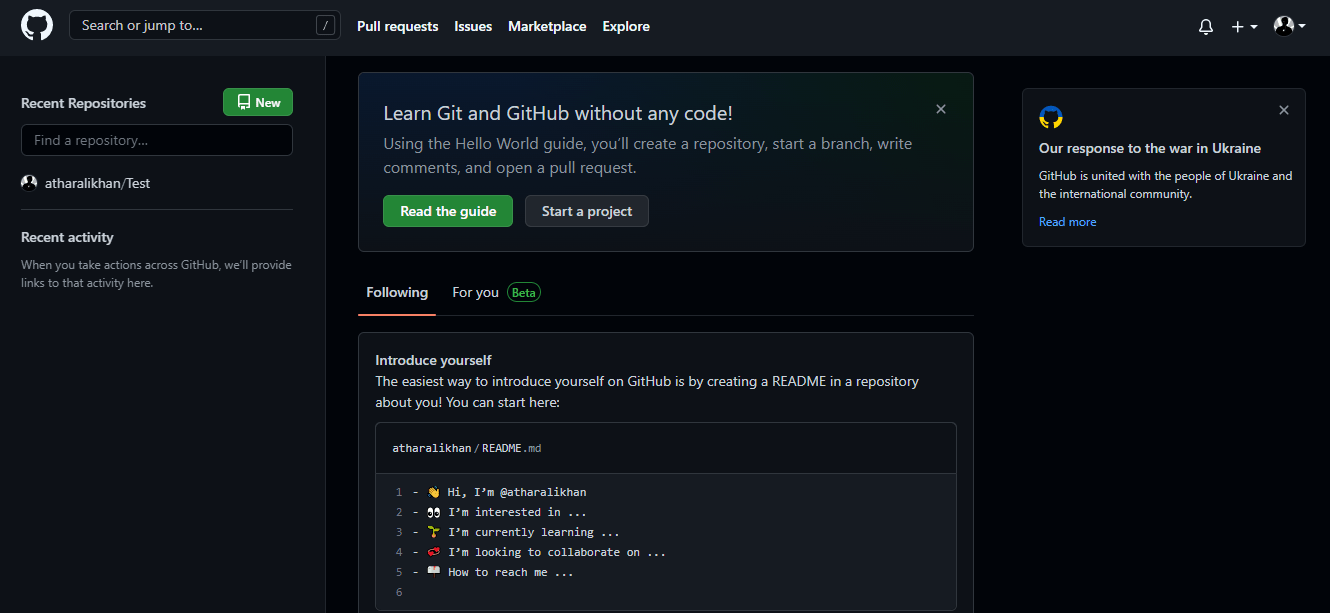This screenshot has height=613, width=1330.
Task: Switch to the For you tab
Action: (475, 292)
